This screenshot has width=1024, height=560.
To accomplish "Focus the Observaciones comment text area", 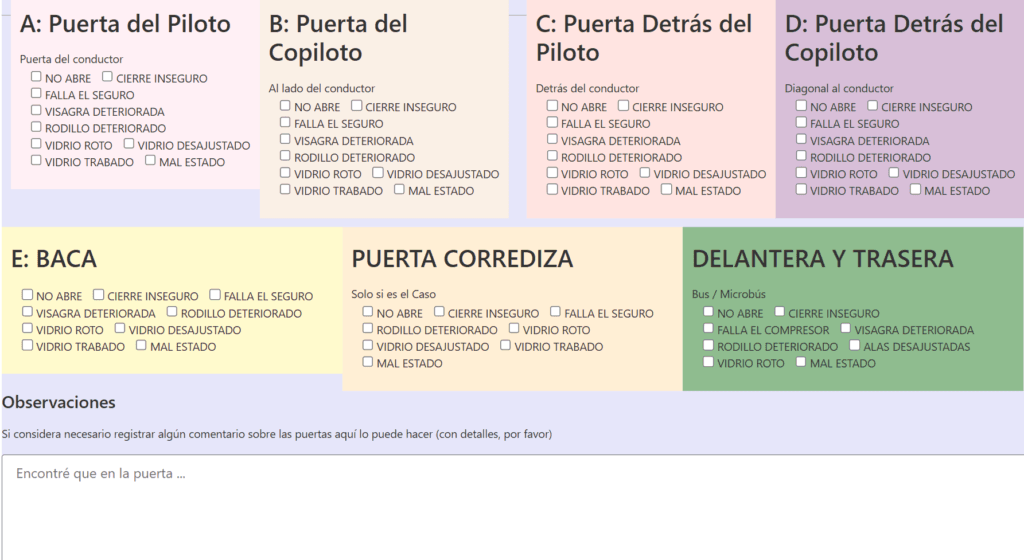I will click(513, 507).
